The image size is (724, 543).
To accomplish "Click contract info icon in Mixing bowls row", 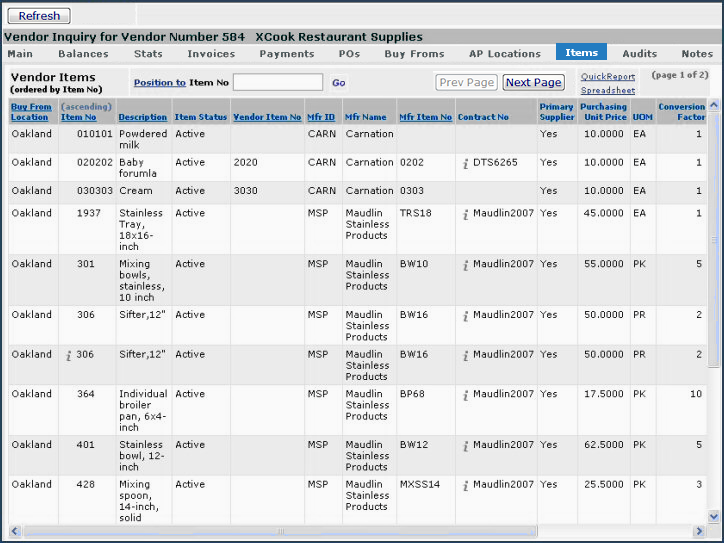I will coord(466,265).
